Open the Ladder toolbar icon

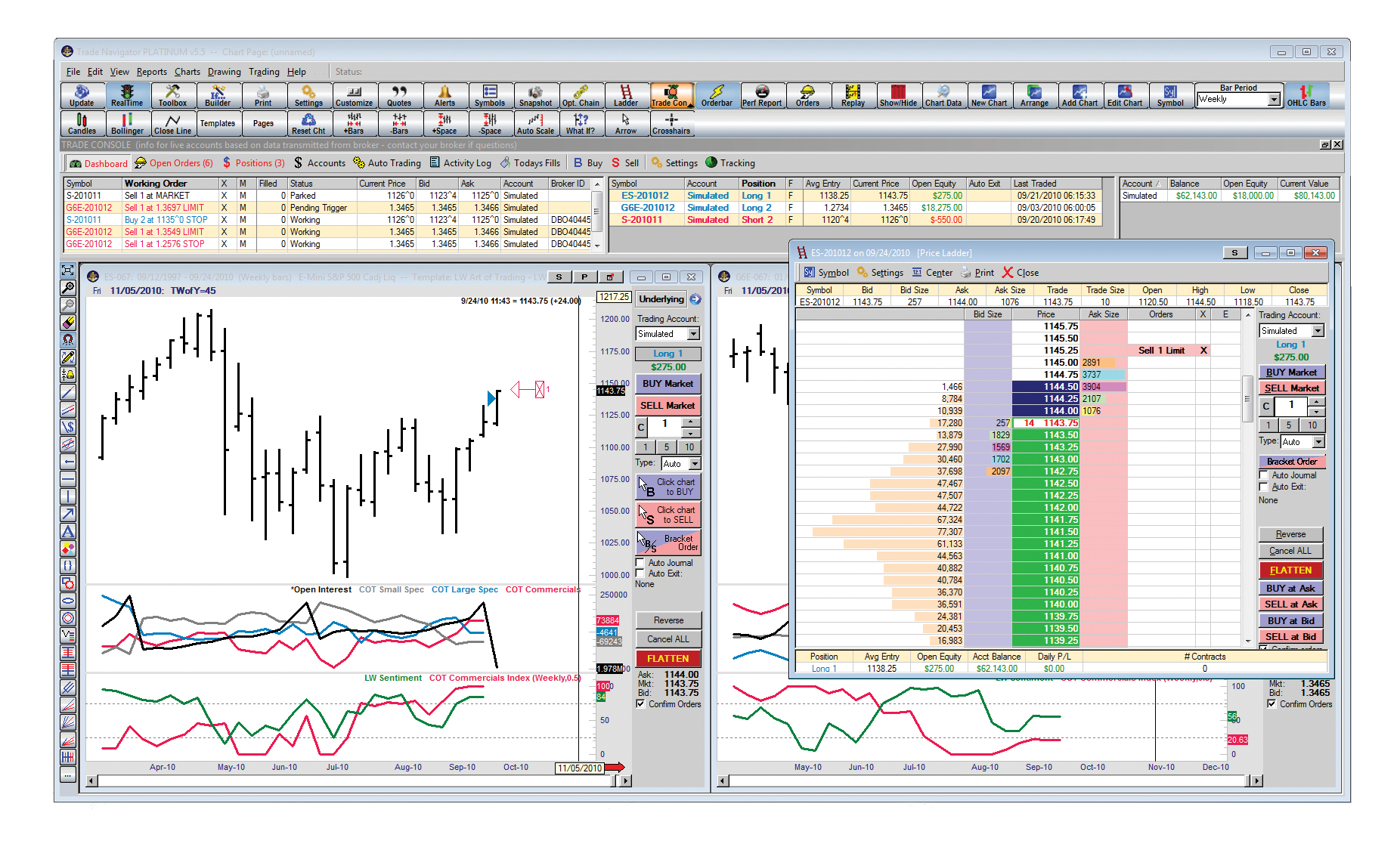(626, 96)
